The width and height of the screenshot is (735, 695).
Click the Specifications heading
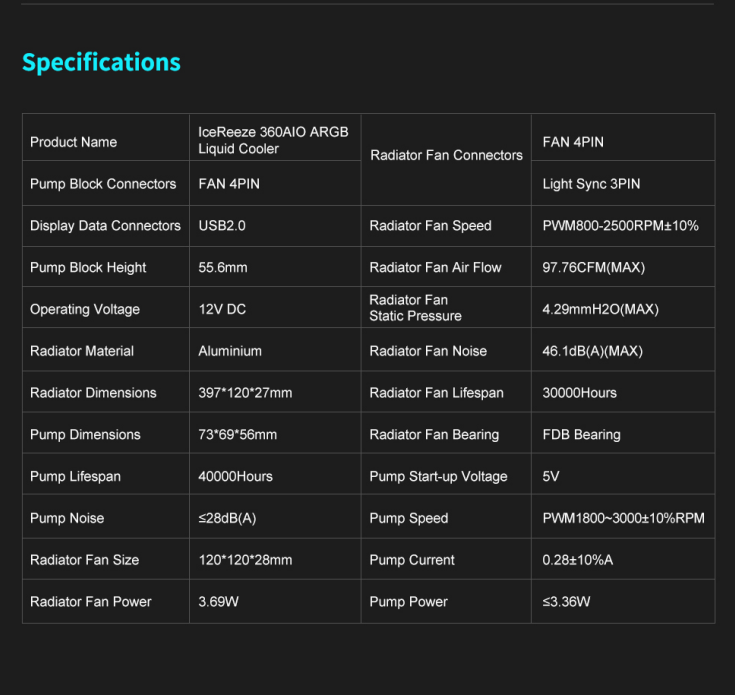pos(101,62)
